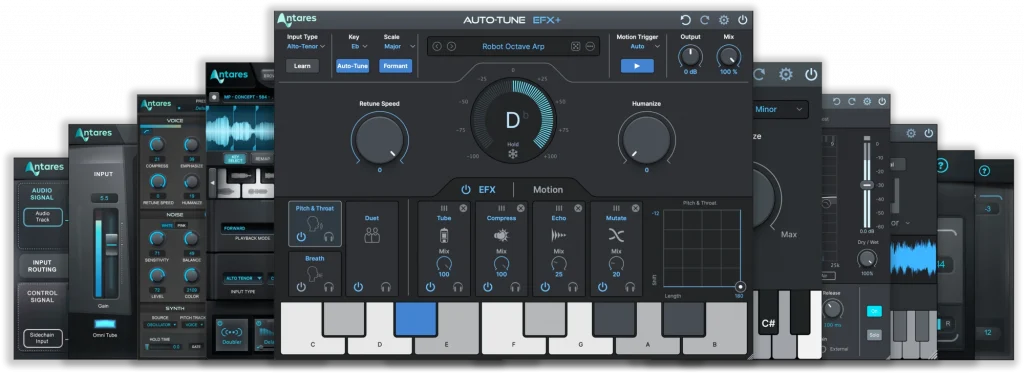Click the Doubler effect tile
Image resolution: width=1024 pixels, height=373 pixels.
pyautogui.click(x=232, y=334)
